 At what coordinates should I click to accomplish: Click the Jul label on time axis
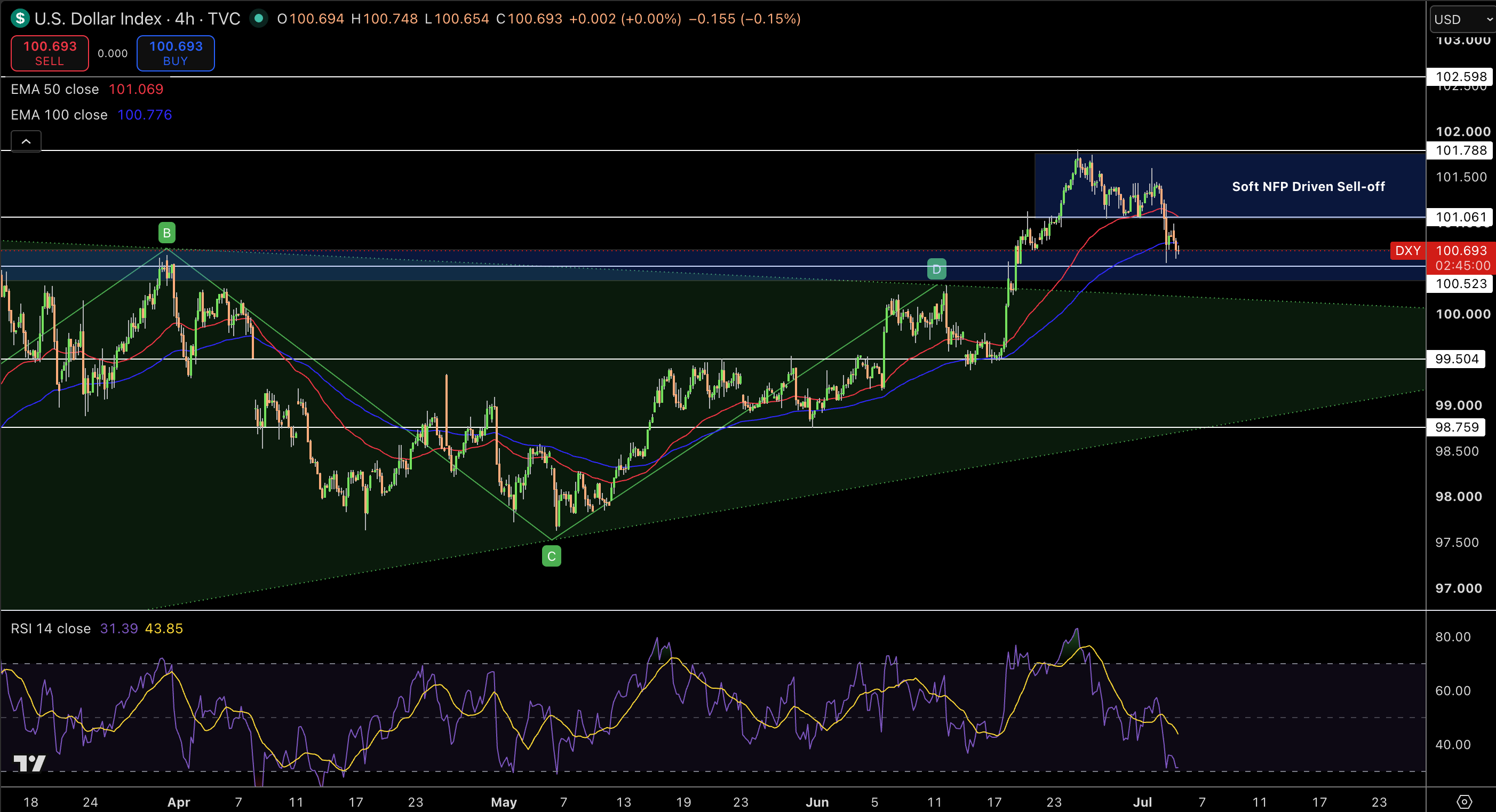(1142, 802)
